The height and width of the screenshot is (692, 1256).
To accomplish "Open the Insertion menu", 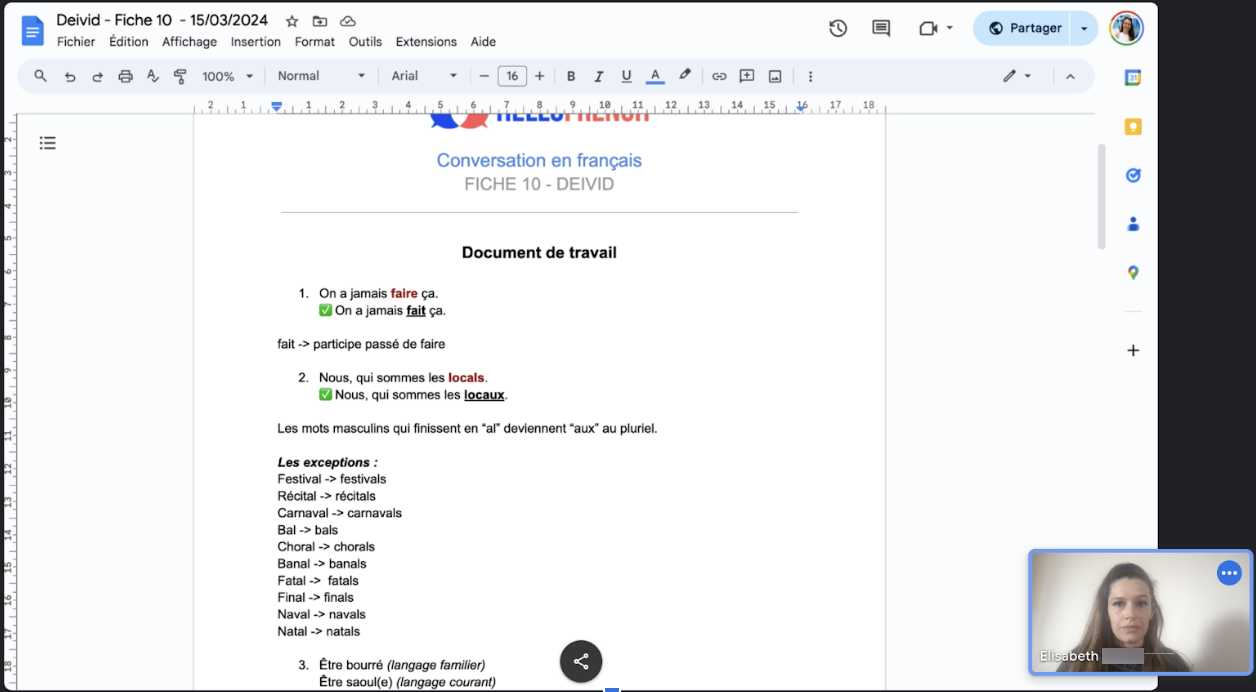I will 255,42.
